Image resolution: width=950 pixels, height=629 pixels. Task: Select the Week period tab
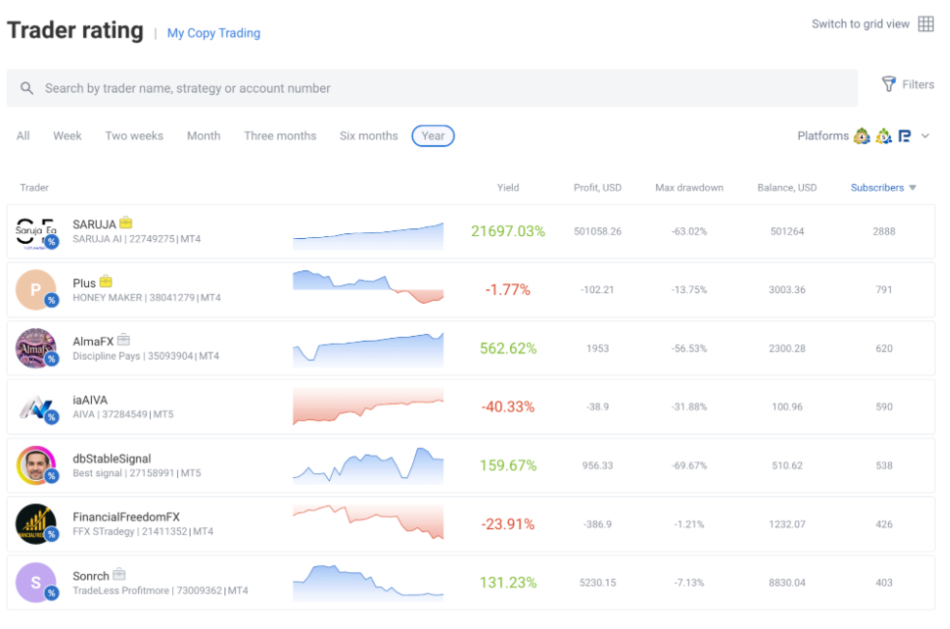(x=67, y=136)
